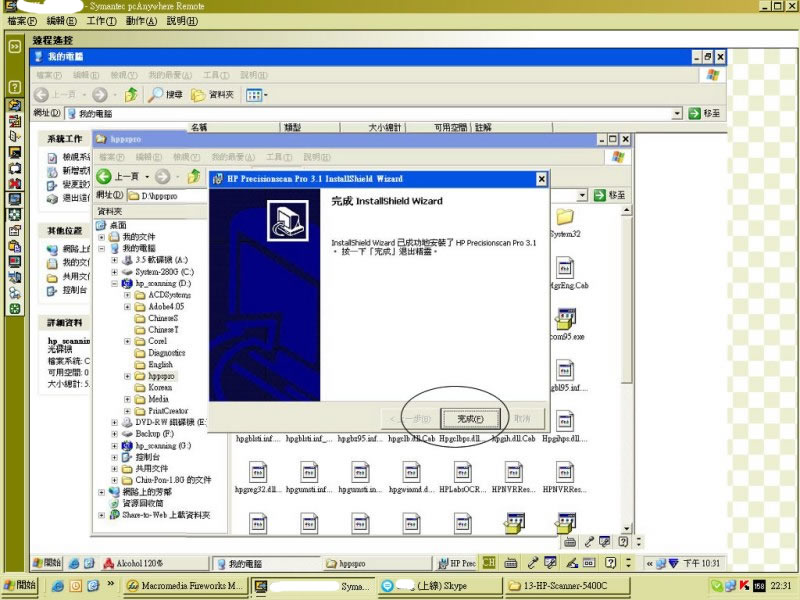The width and height of the screenshot is (800, 600).
Task: Click the up-folder icon in hppspro toolbar
Action: coord(194,177)
